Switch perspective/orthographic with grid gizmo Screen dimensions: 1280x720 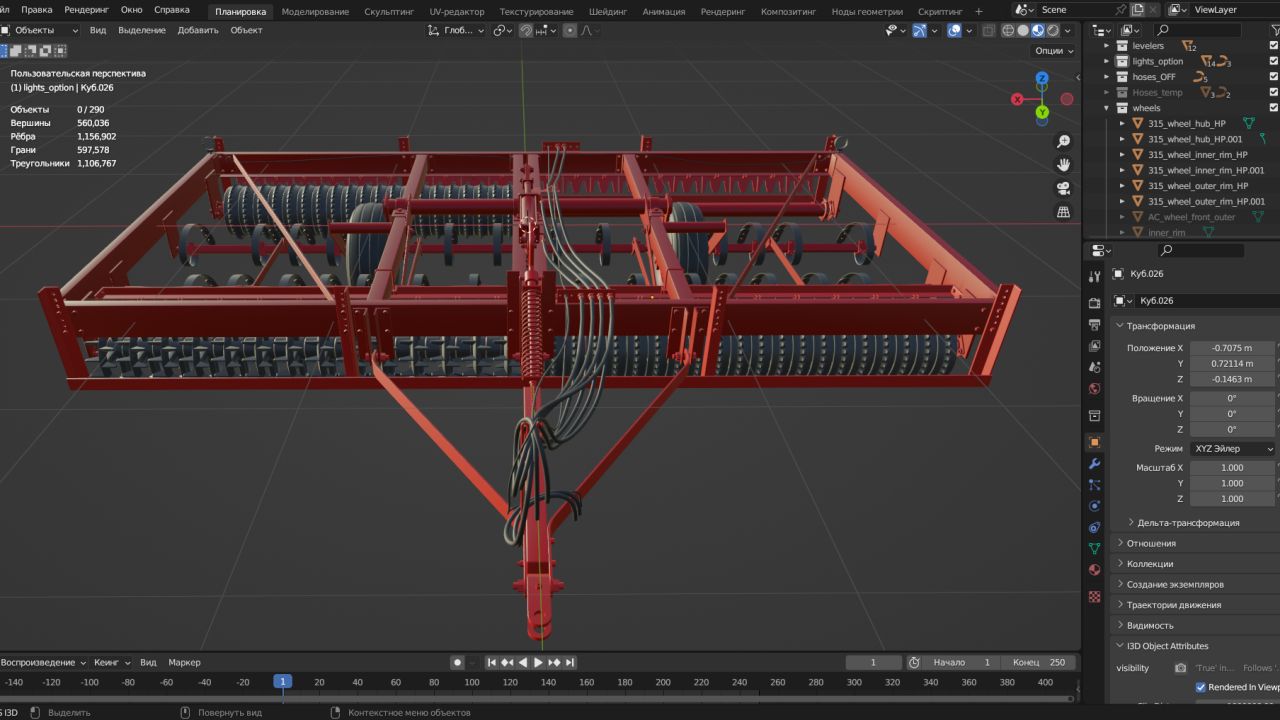tap(1063, 212)
